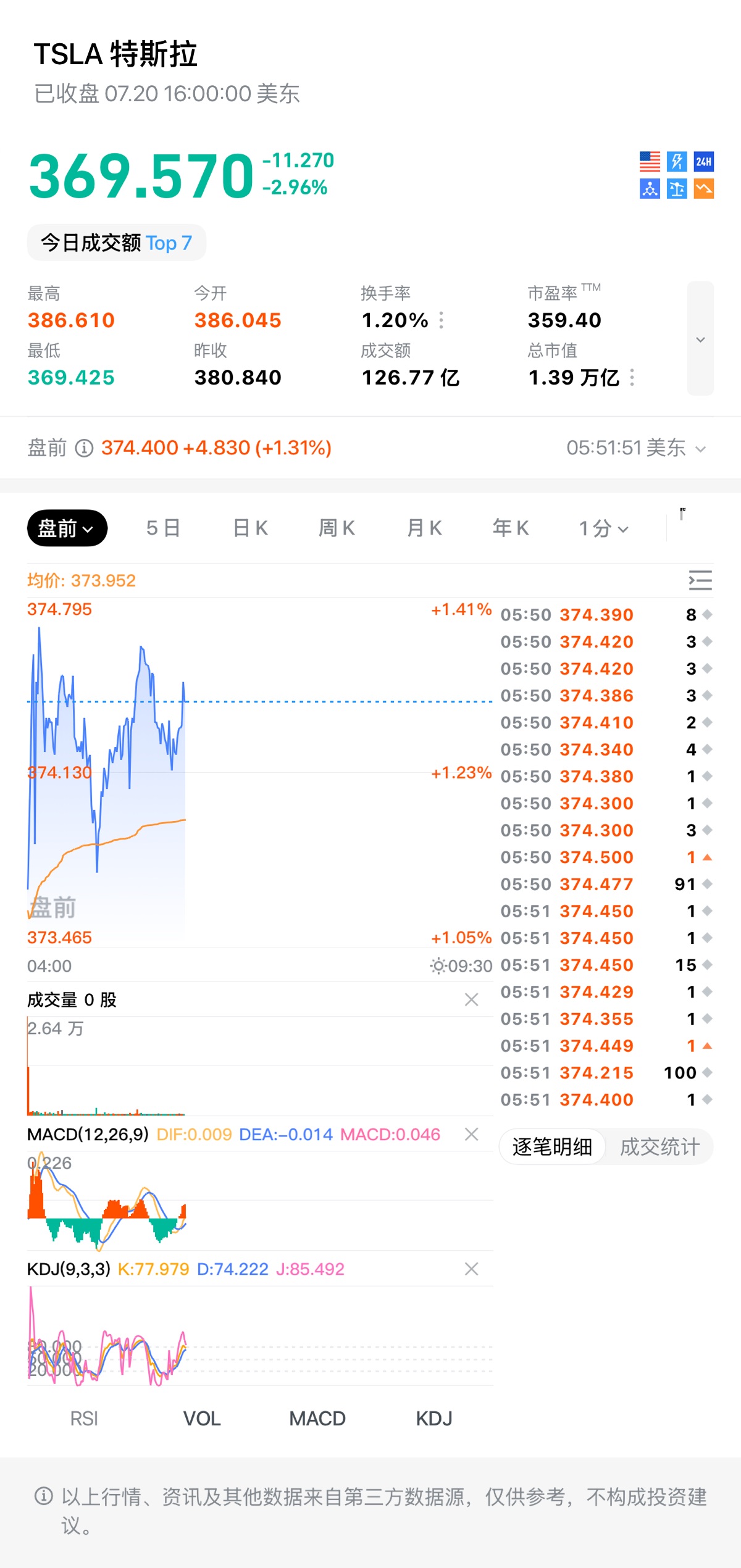Viewport: 741px width, 1568px height.
Task: Switch to the 成交统计 tab
Action: [659, 1147]
